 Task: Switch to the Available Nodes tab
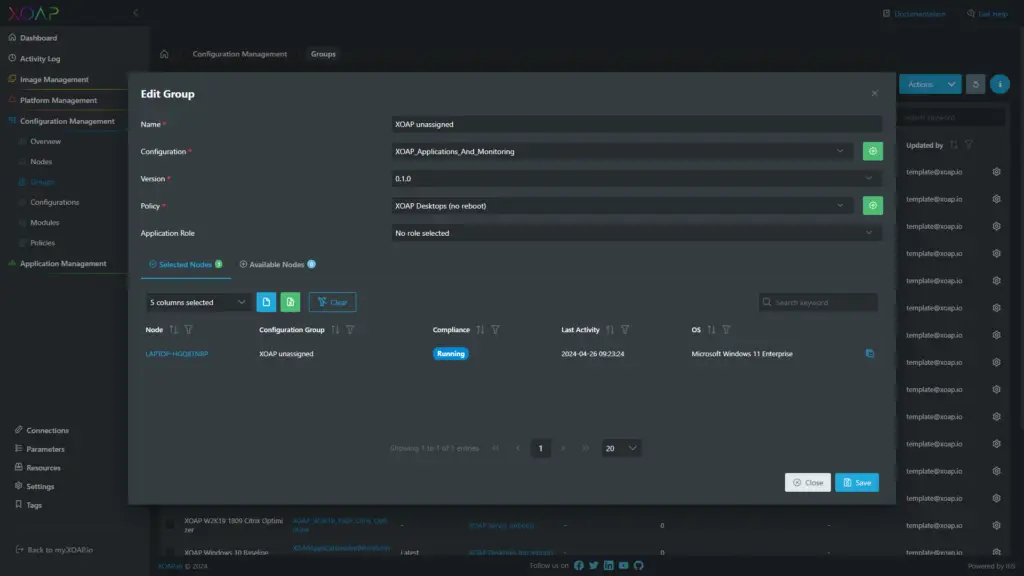(x=278, y=264)
